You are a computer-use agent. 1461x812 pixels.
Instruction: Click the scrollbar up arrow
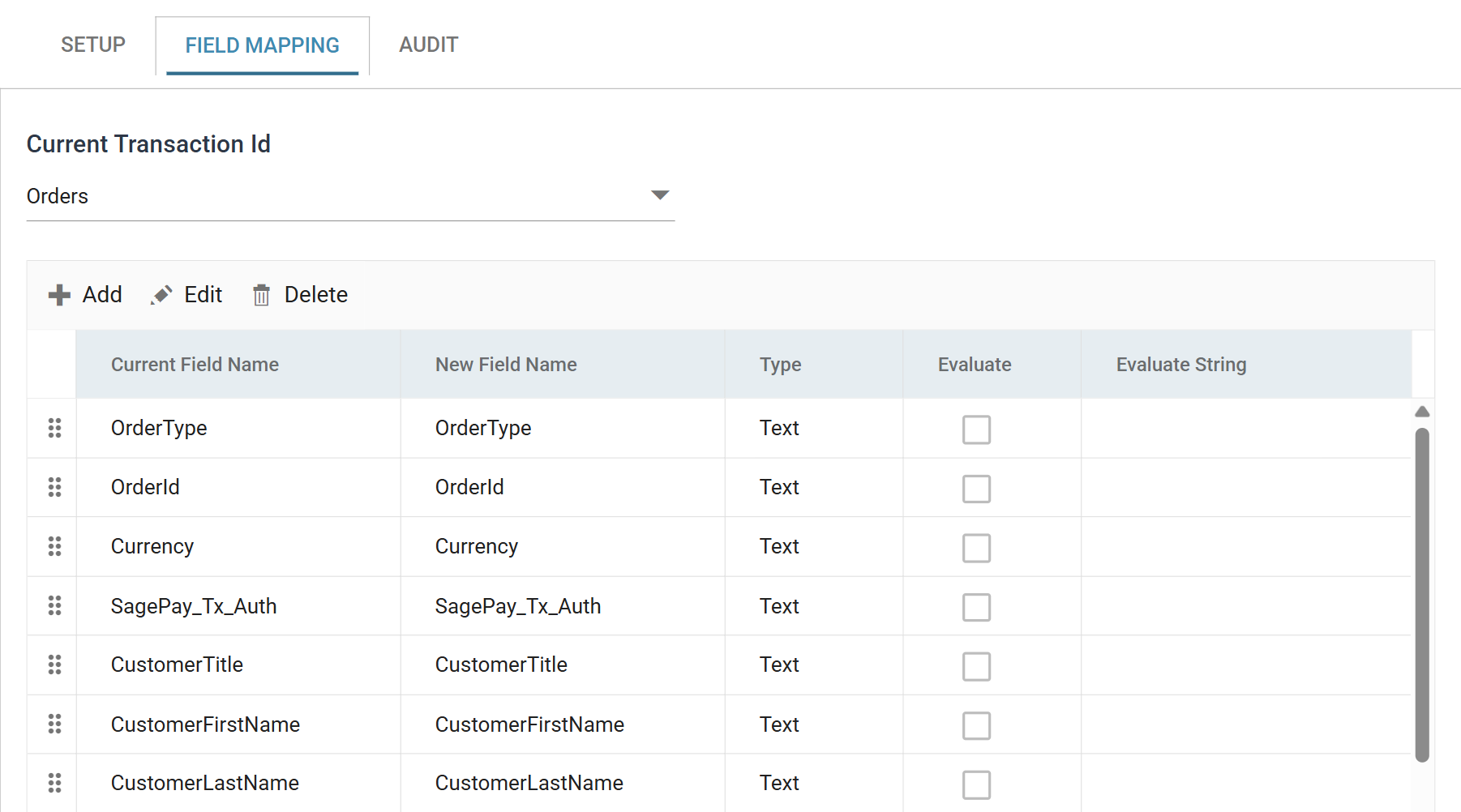(x=1422, y=412)
